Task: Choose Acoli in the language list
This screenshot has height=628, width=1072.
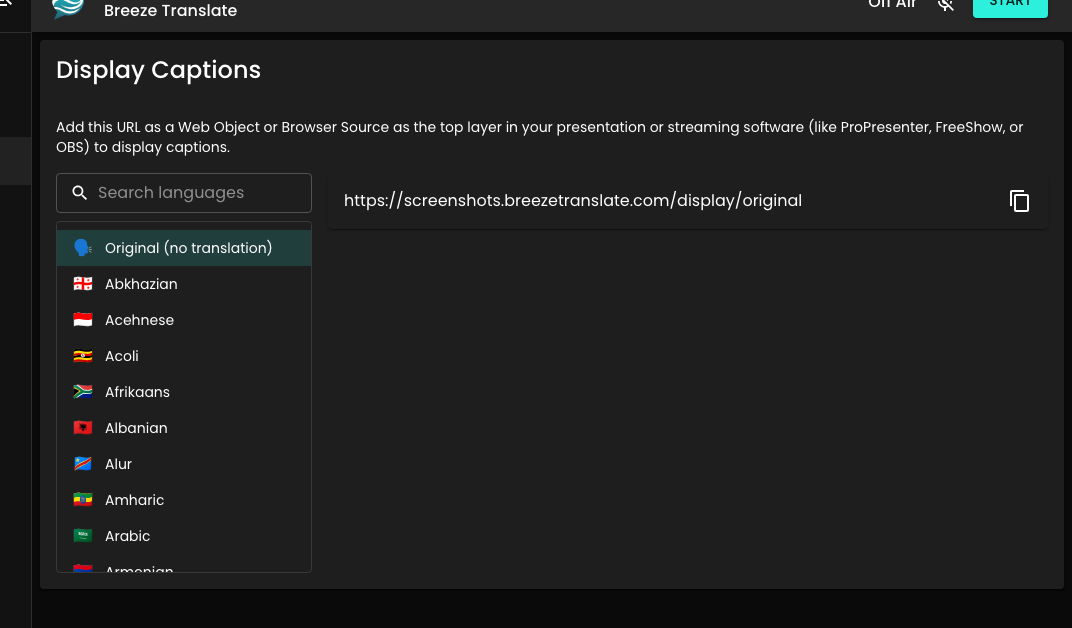Action: coord(184,356)
